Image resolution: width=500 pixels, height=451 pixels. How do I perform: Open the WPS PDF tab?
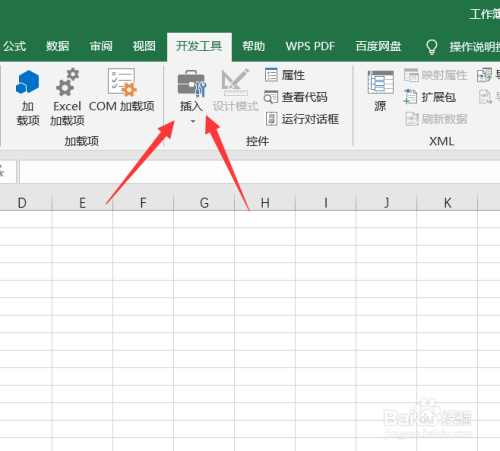(x=310, y=46)
